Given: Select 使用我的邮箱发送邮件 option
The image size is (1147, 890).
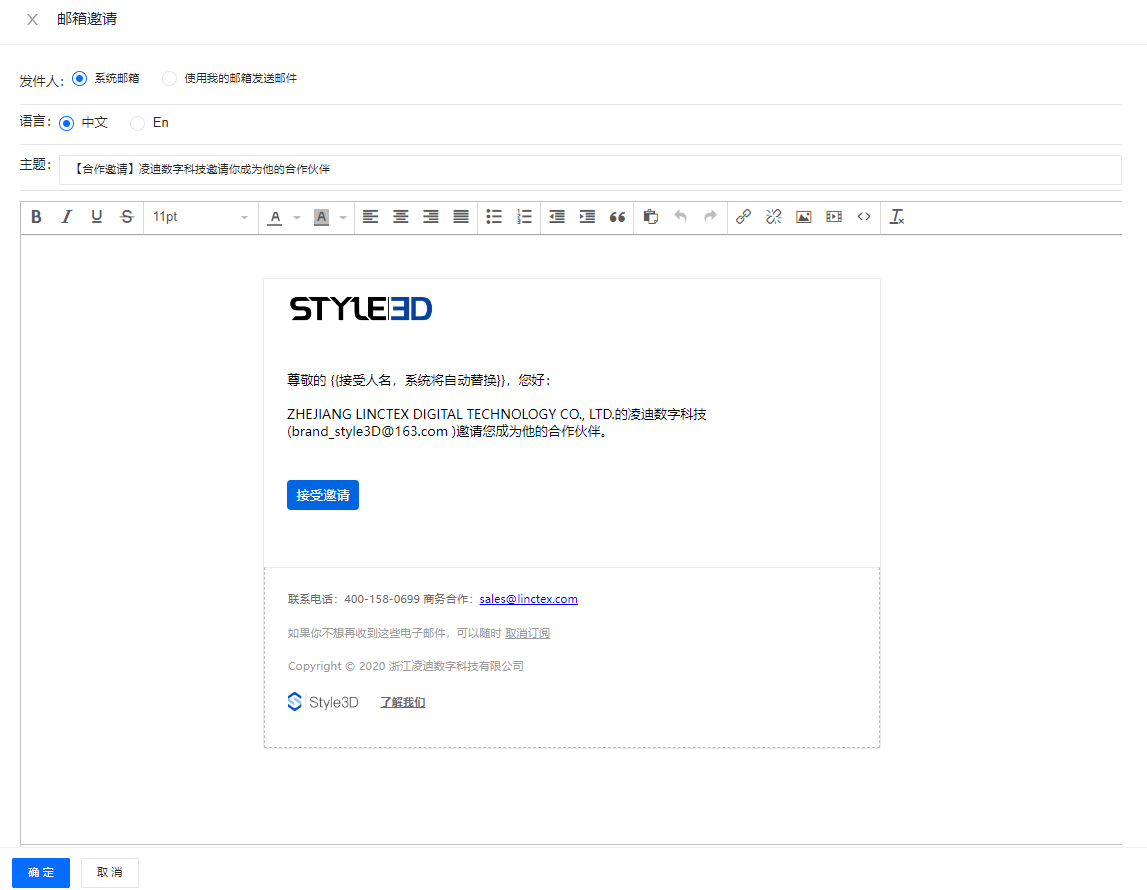Looking at the screenshot, I should tap(169, 78).
